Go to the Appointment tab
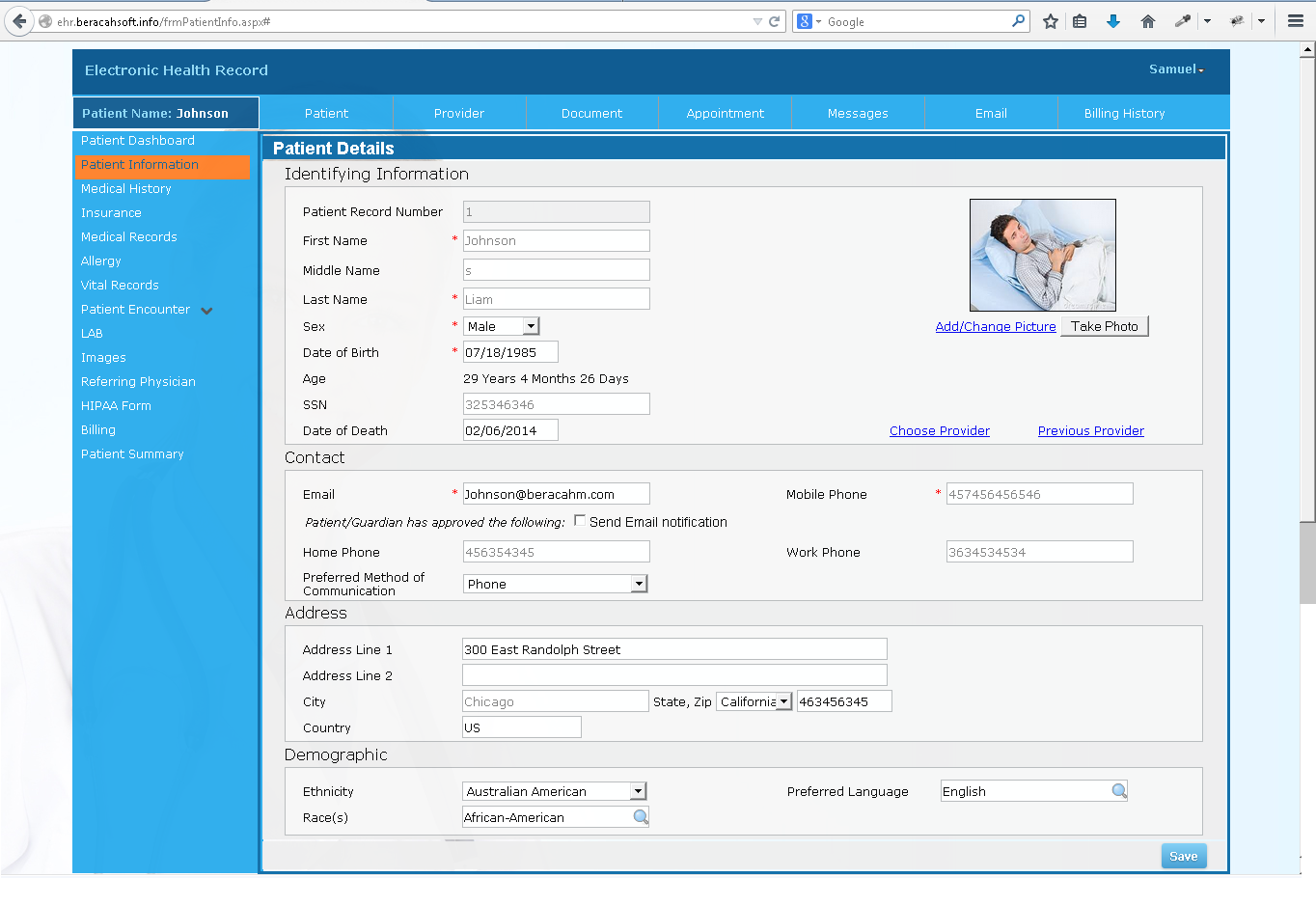This screenshot has height=905, width=1316. point(726,113)
